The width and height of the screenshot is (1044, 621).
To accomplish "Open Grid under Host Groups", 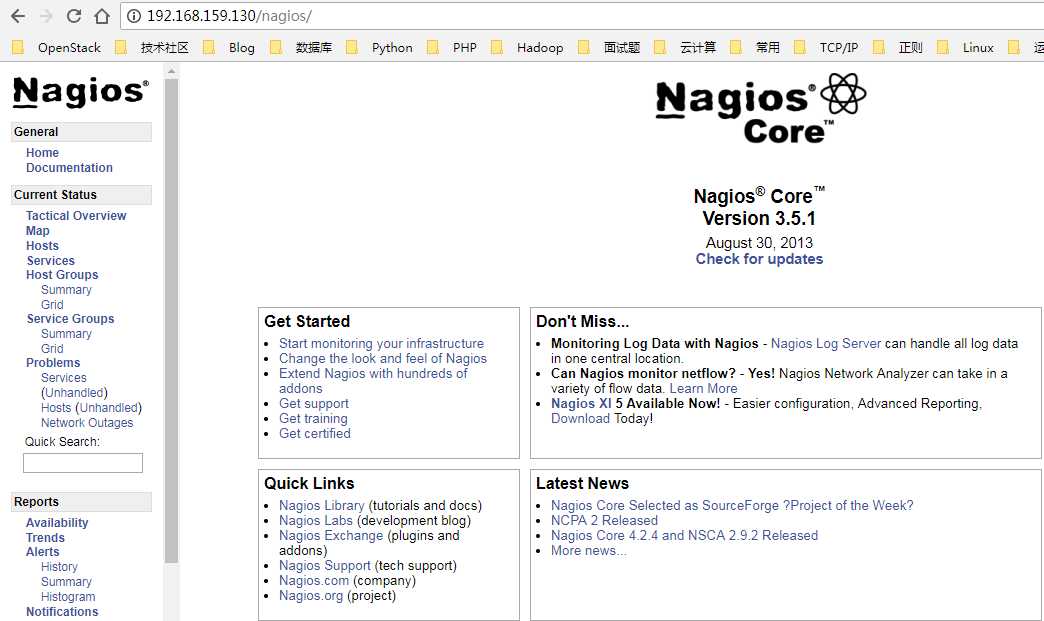I will tap(52, 304).
